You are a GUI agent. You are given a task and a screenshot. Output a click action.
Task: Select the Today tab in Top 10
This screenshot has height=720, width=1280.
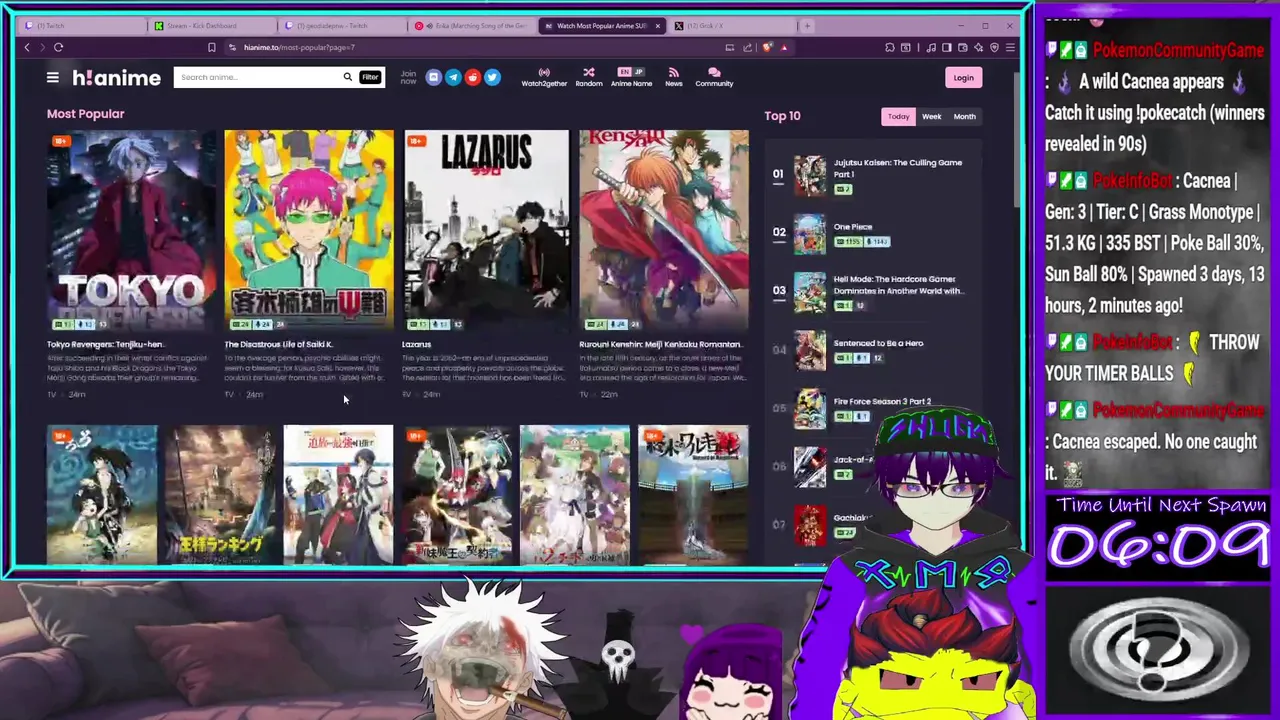point(898,116)
